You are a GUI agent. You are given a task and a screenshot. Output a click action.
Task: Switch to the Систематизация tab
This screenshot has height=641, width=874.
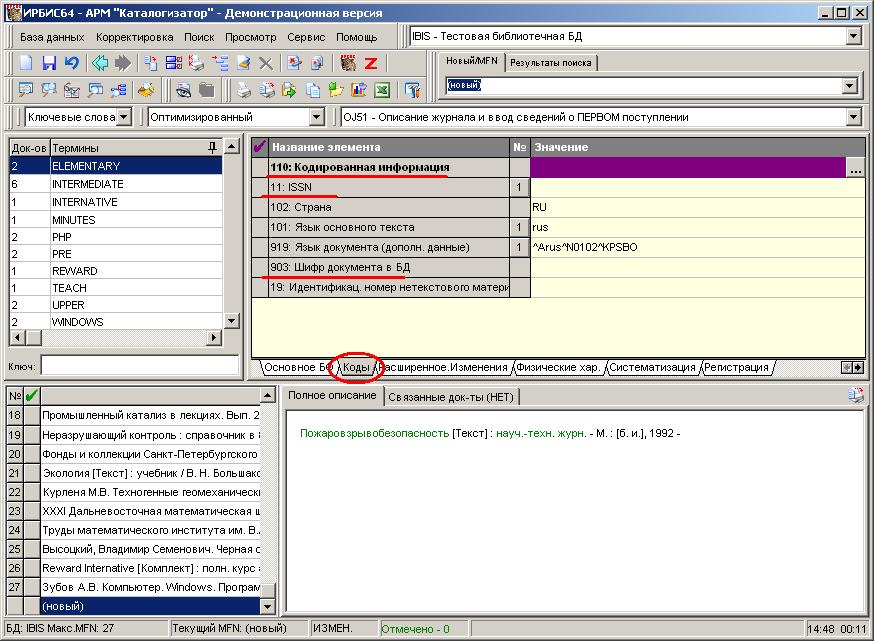652,367
